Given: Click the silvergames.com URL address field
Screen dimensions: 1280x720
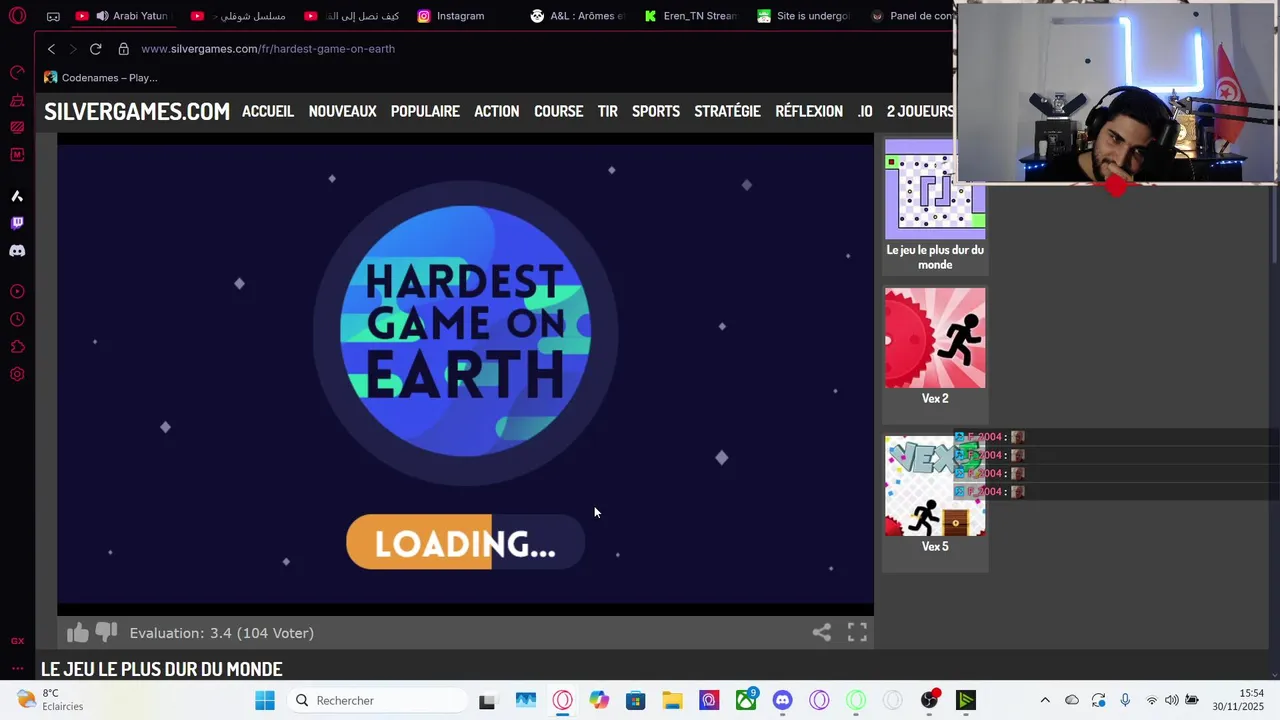Looking at the screenshot, I should tap(268, 49).
